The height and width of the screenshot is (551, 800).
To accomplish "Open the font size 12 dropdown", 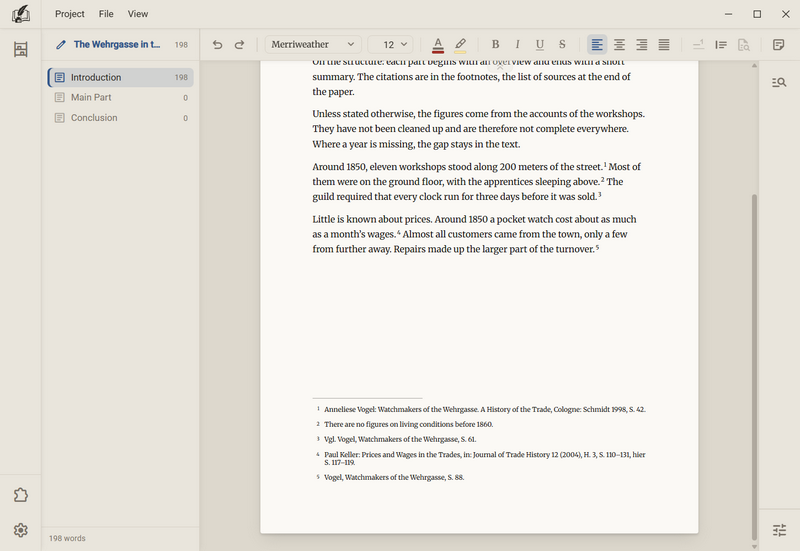I will [390, 44].
